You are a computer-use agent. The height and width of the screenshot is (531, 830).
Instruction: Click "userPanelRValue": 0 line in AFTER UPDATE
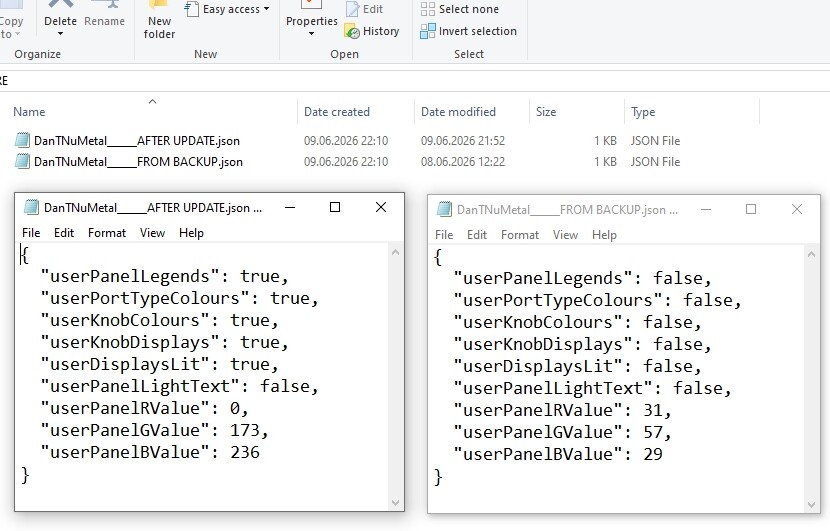coord(145,408)
